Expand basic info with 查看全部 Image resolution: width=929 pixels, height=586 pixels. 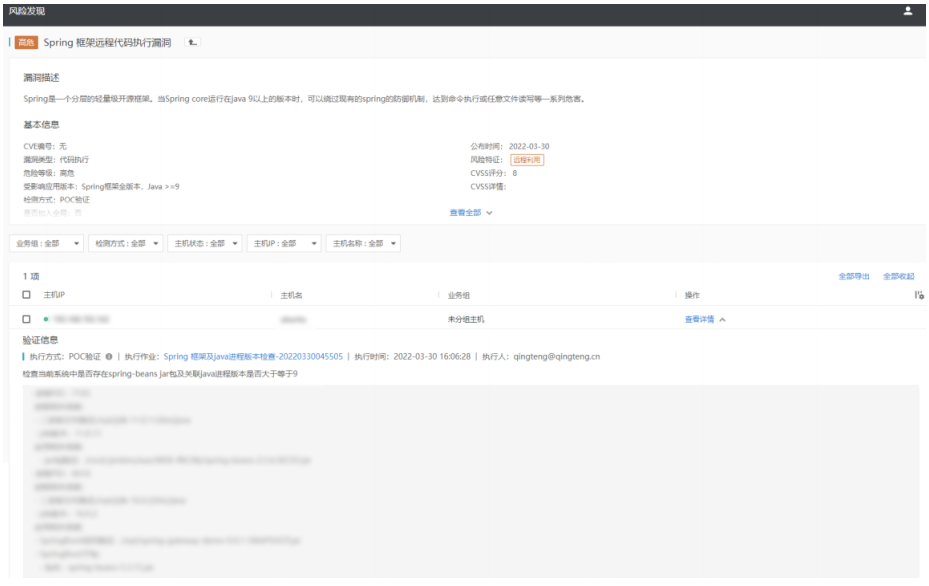click(x=470, y=213)
